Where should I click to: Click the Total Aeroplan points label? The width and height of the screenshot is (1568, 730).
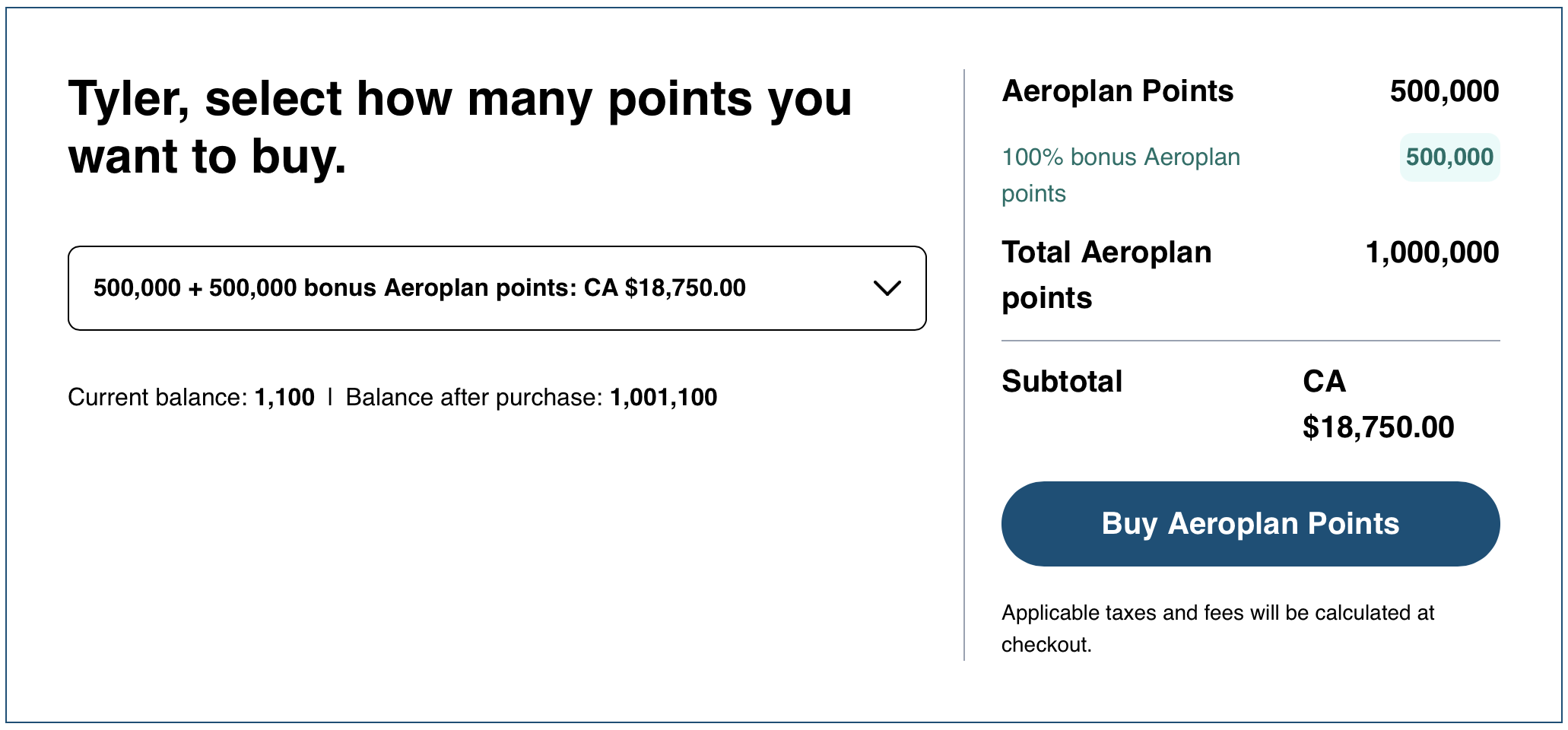point(1107,274)
